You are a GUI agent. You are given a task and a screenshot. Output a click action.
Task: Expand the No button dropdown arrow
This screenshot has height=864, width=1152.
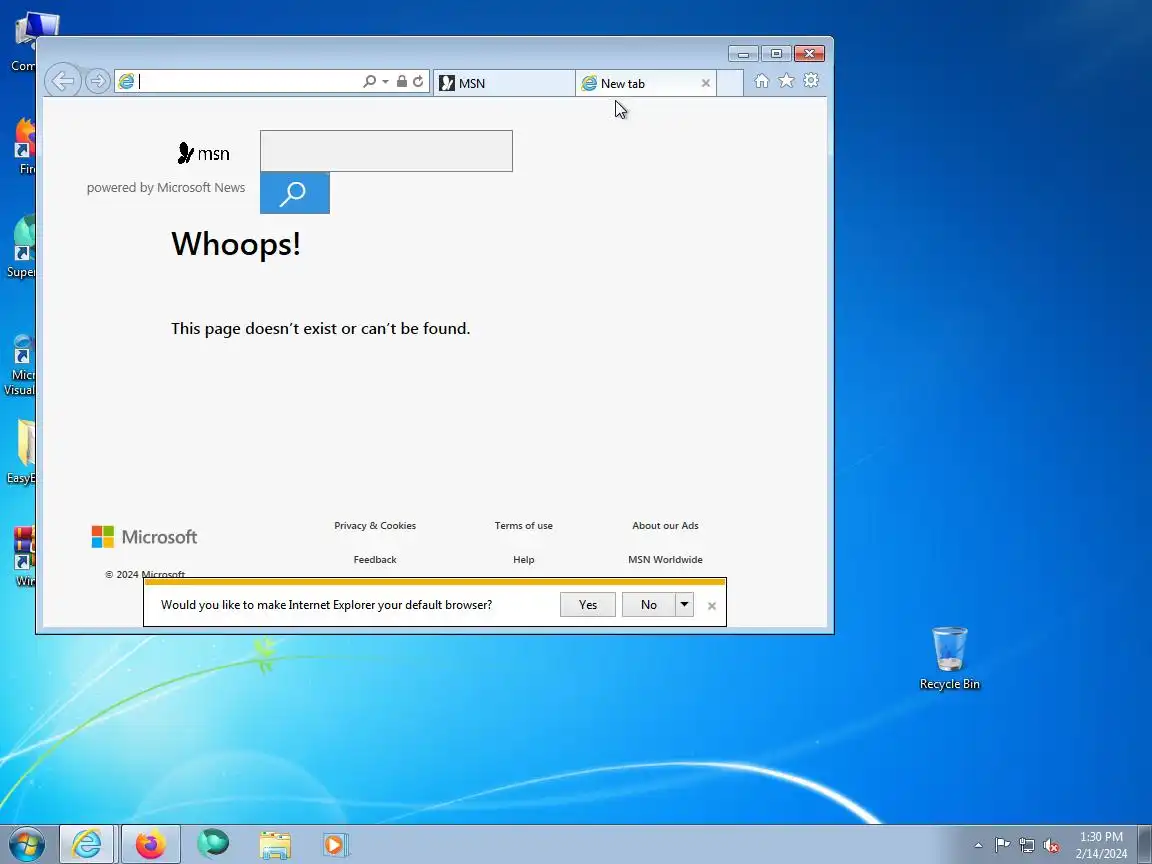684,605
